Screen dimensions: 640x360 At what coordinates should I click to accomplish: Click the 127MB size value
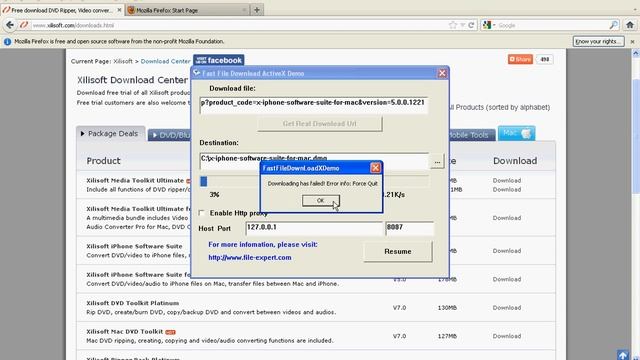point(447,336)
